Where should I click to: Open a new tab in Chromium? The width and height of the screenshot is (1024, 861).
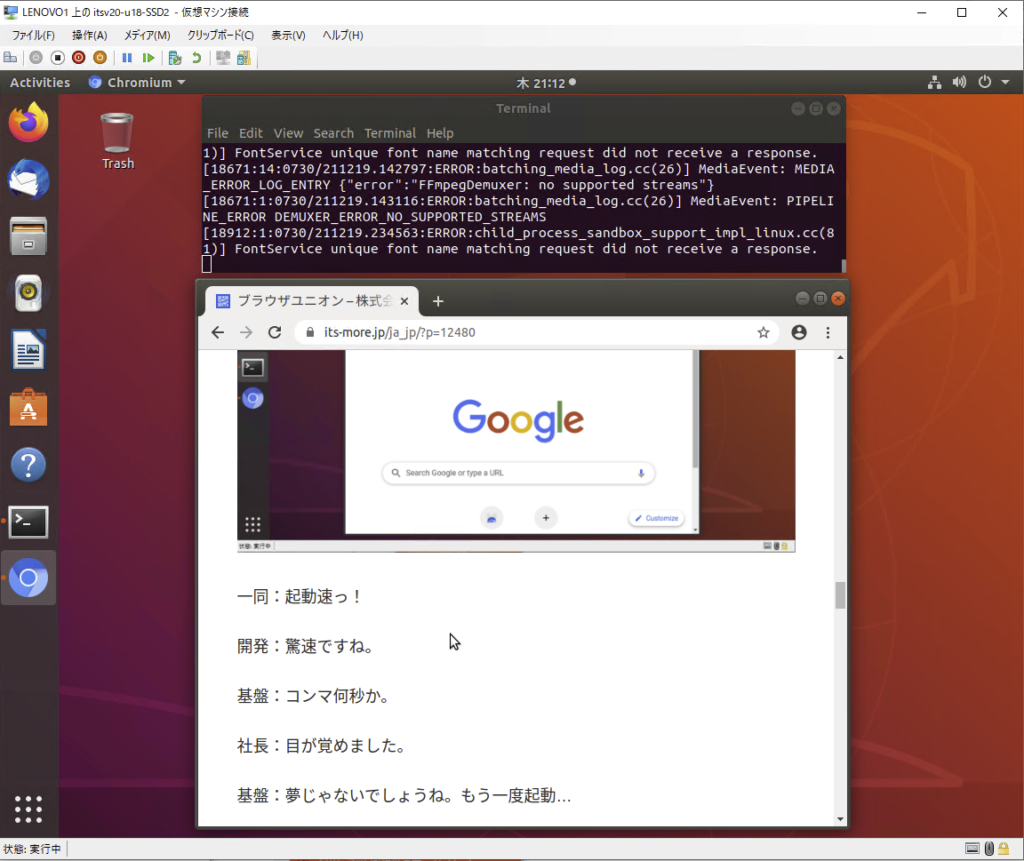438,301
